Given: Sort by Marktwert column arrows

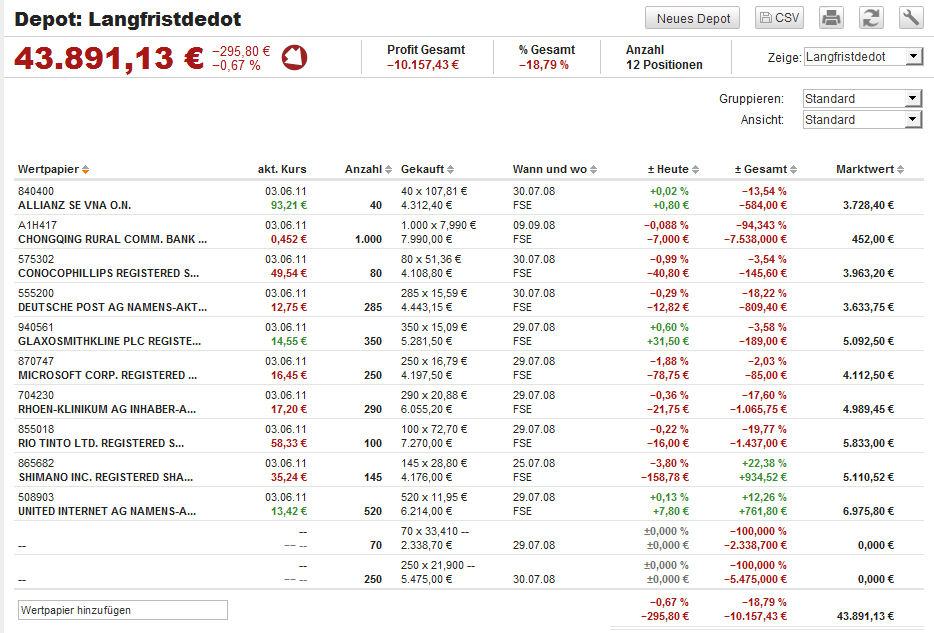Looking at the screenshot, I should point(901,170).
